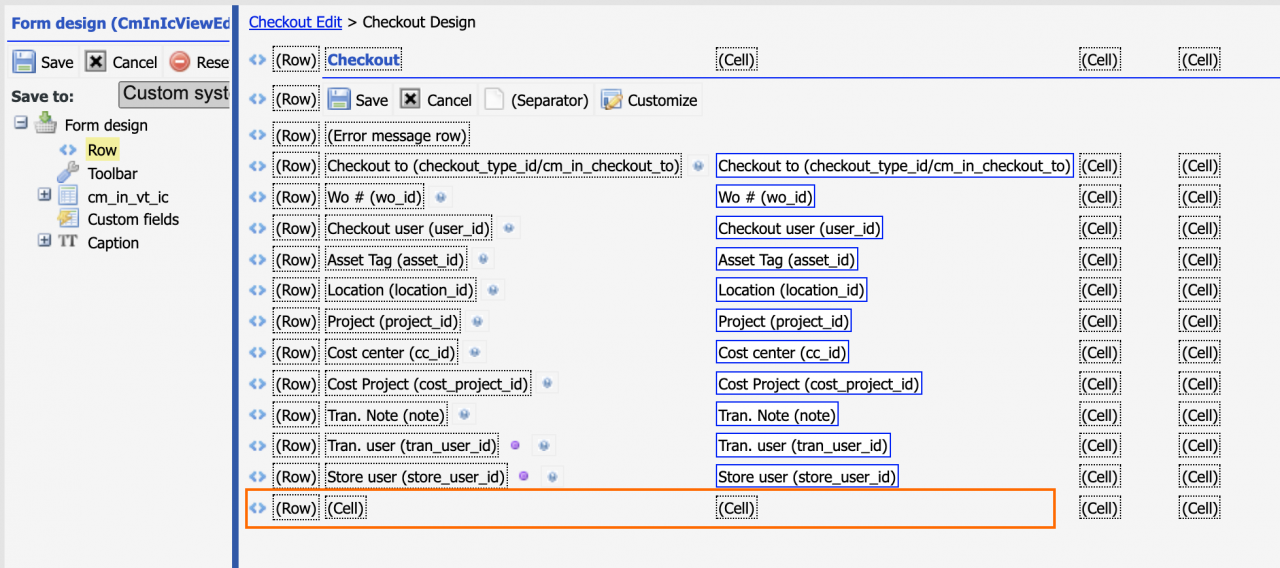Click the small blue icon in the Store user row
Viewport: 1280px width, 568px height.
pos(551,476)
